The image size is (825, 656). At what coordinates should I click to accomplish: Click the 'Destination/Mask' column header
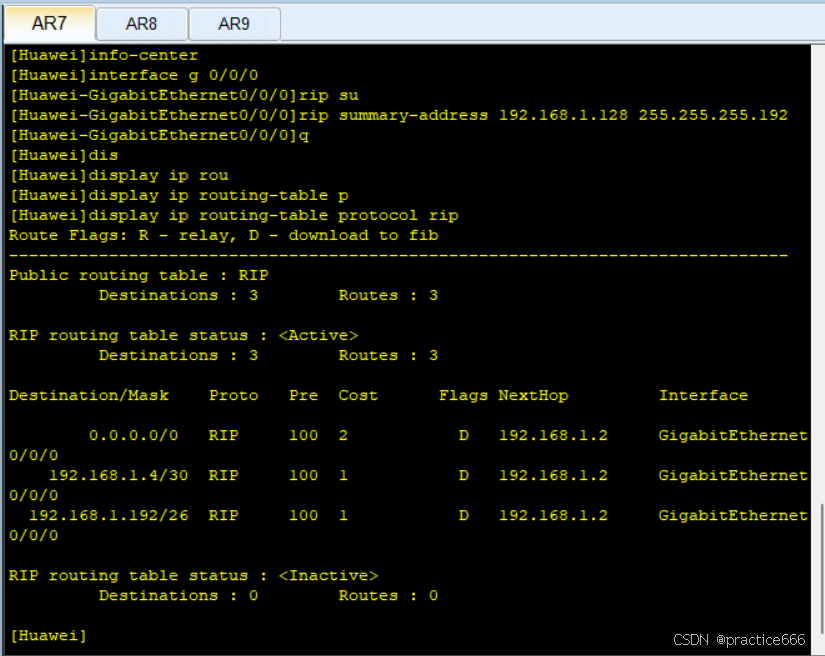pyautogui.click(x=89, y=396)
